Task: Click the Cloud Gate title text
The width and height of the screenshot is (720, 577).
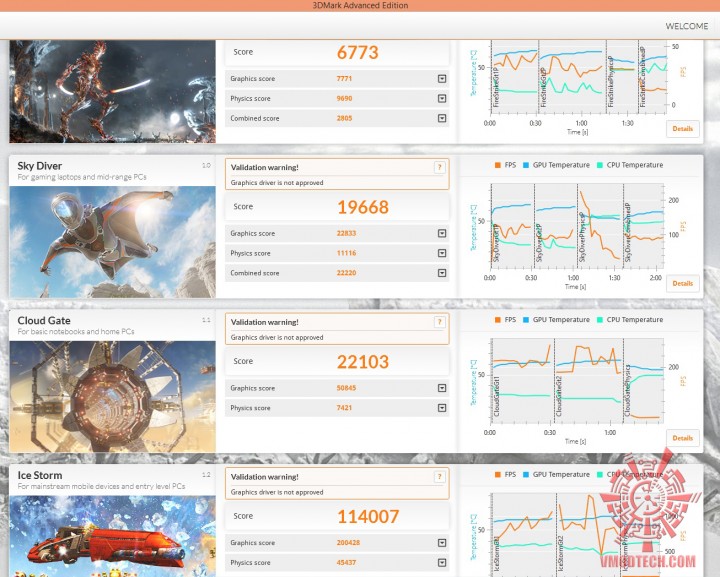Action: pos(44,321)
